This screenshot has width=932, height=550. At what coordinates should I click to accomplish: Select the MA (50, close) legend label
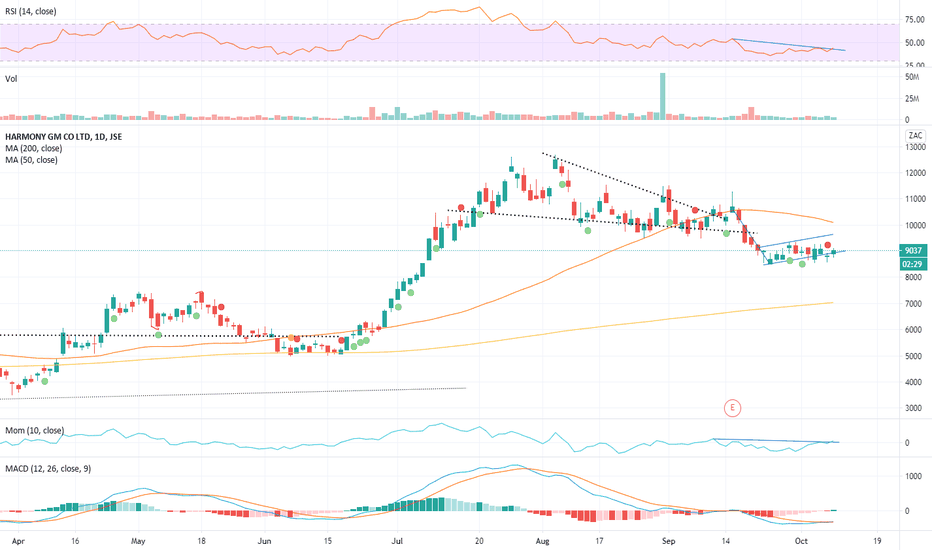[32, 160]
